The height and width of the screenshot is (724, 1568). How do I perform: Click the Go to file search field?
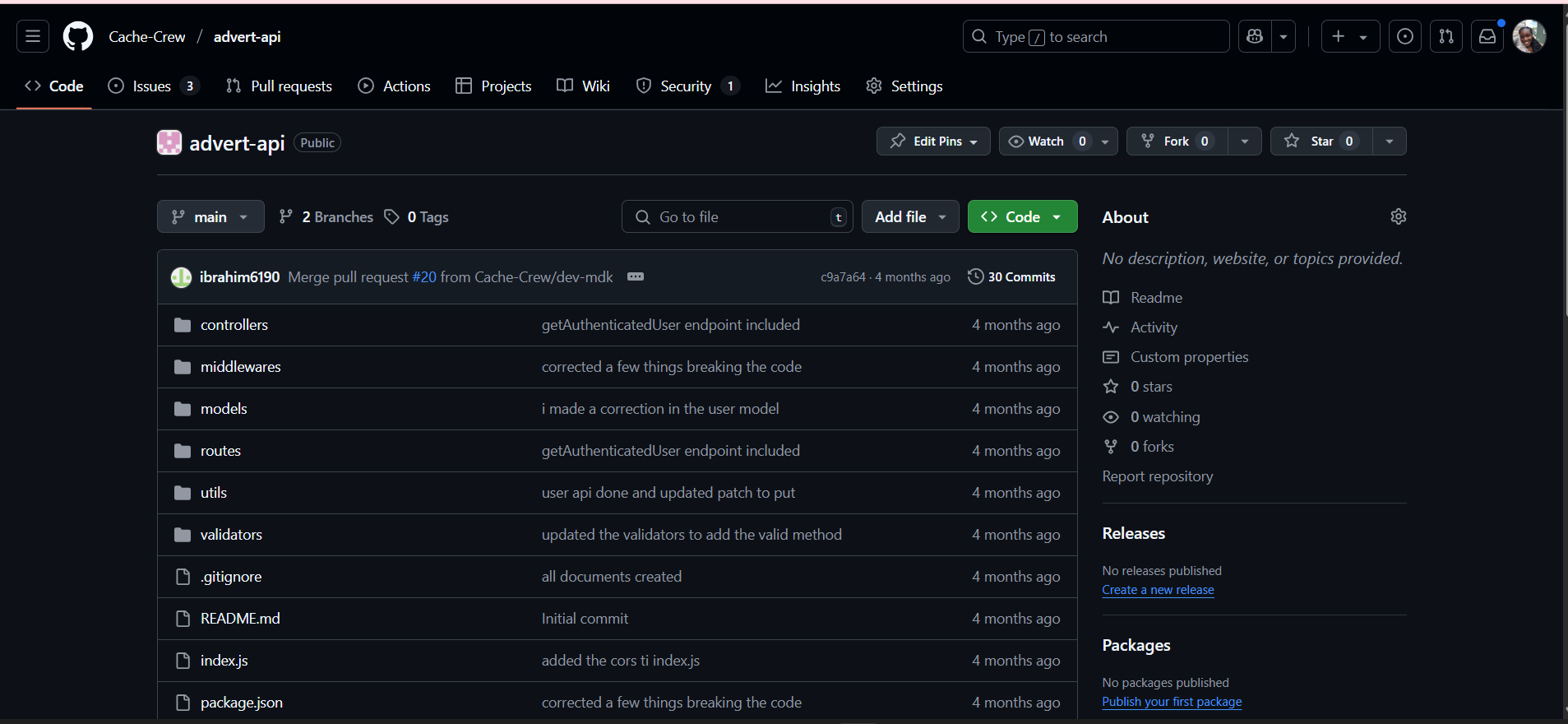pyautogui.click(x=738, y=216)
